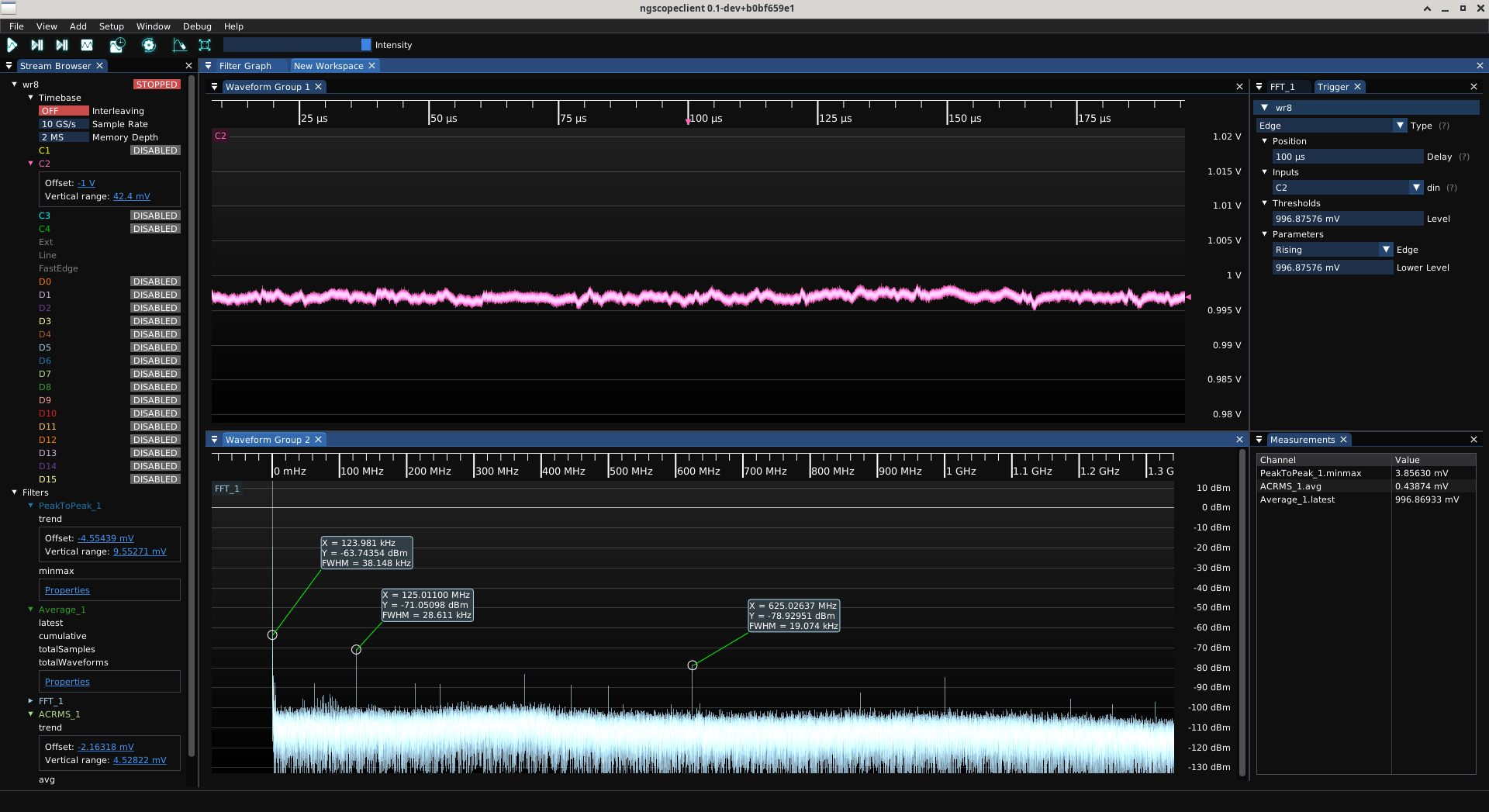
Task: Select the FFT_1 channel label in plot
Action: coord(227,489)
